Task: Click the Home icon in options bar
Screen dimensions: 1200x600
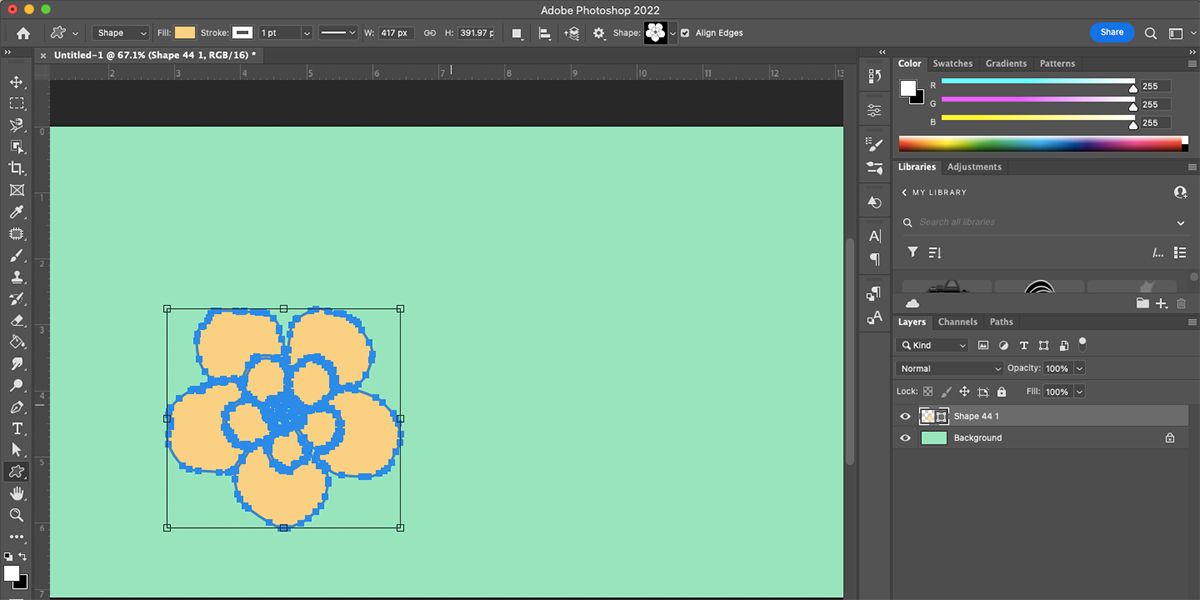Action: pyautogui.click(x=23, y=33)
